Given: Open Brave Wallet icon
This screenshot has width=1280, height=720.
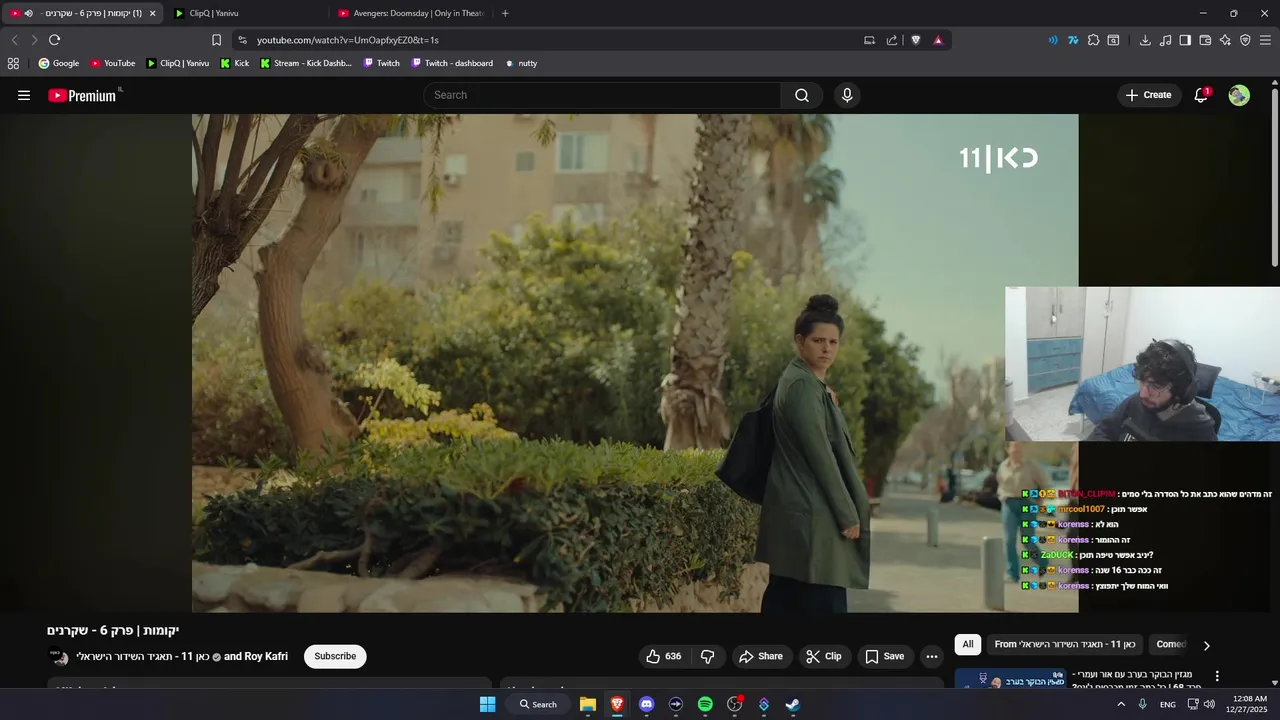Looking at the screenshot, I should coord(1205,40).
